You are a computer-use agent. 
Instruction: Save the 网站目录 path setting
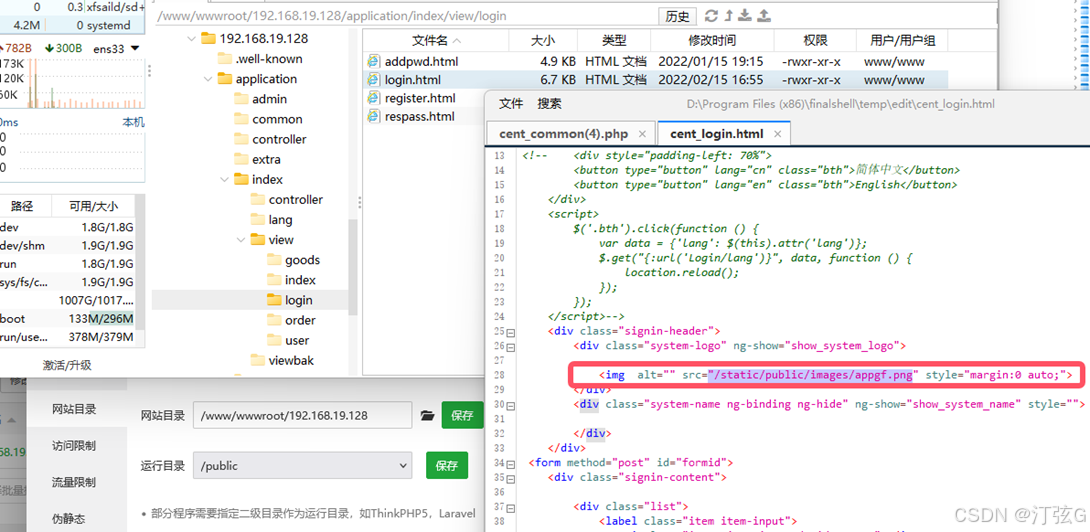coord(462,416)
